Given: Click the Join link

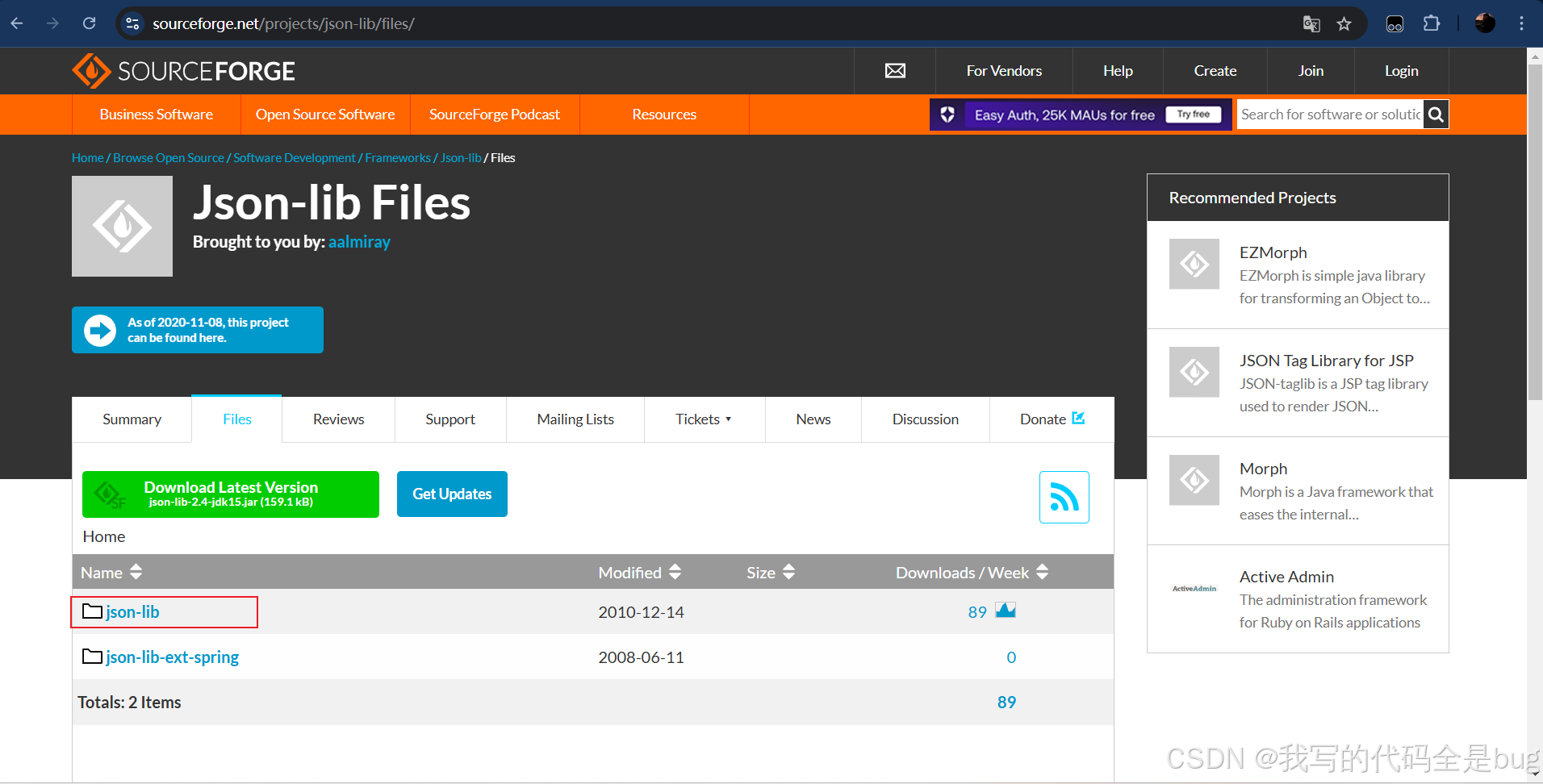Looking at the screenshot, I should pyautogui.click(x=1311, y=71).
